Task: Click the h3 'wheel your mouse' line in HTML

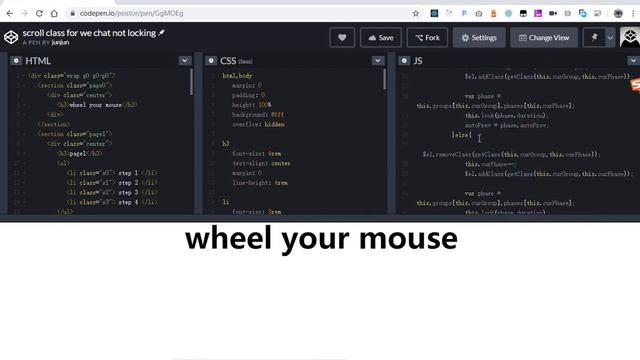Action: [97, 105]
